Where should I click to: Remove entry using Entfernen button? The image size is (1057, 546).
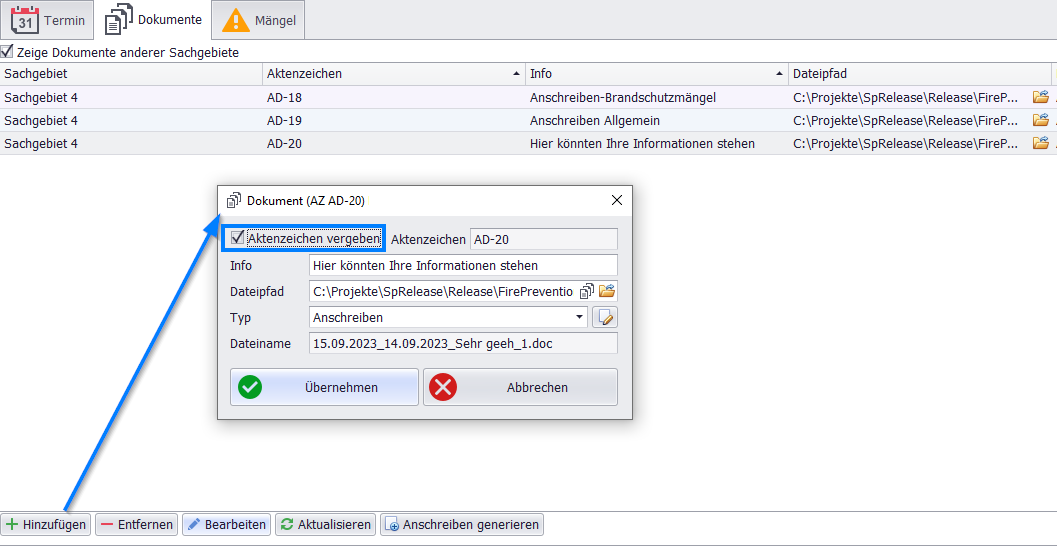coord(137,524)
